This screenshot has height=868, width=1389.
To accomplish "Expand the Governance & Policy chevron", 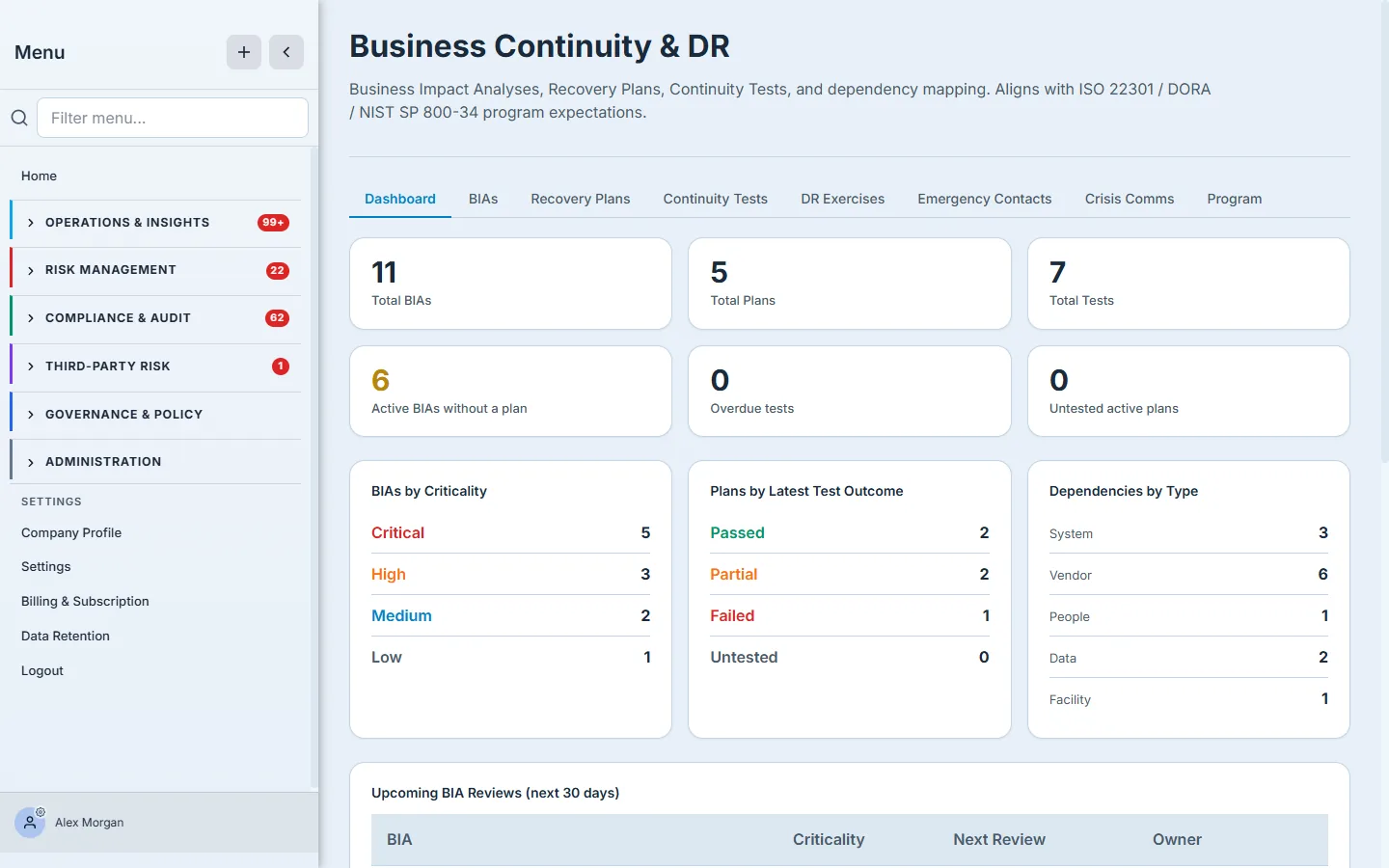I will pyautogui.click(x=31, y=415).
